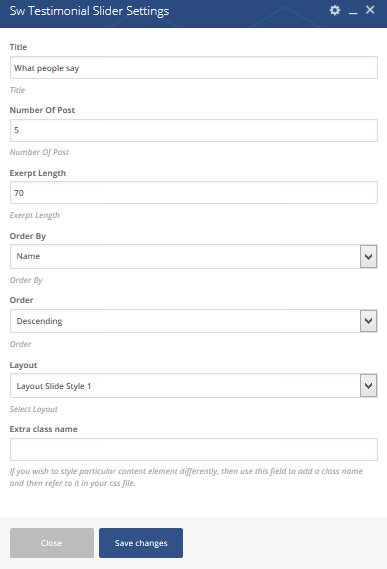Image resolution: width=387 pixels, height=569 pixels.
Task: Minimize the Testimonial Slider Settings panel
Action: click(353, 11)
